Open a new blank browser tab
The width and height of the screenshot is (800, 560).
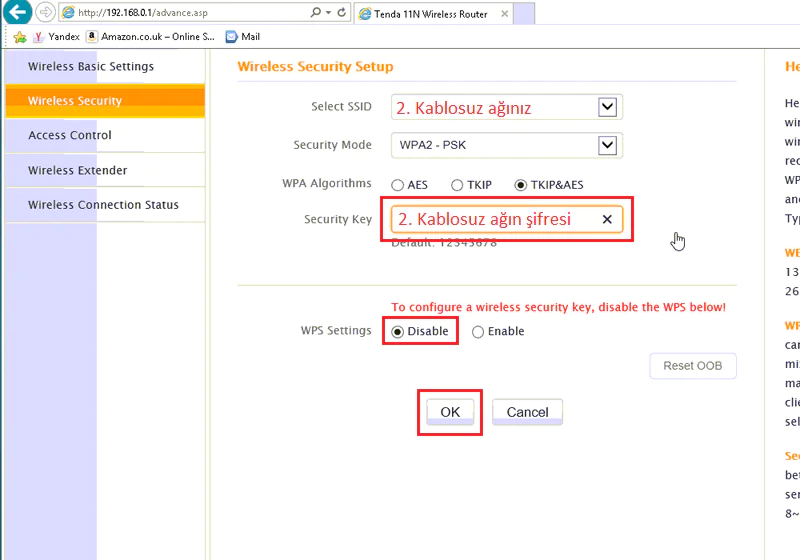pos(524,14)
